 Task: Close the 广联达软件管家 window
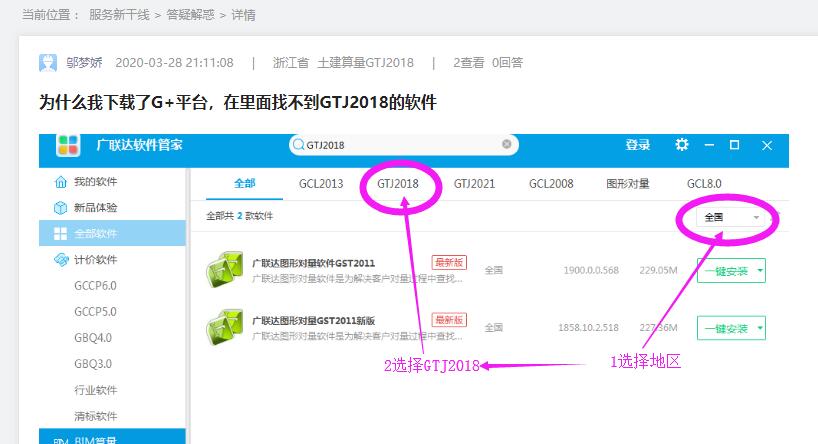(767, 146)
